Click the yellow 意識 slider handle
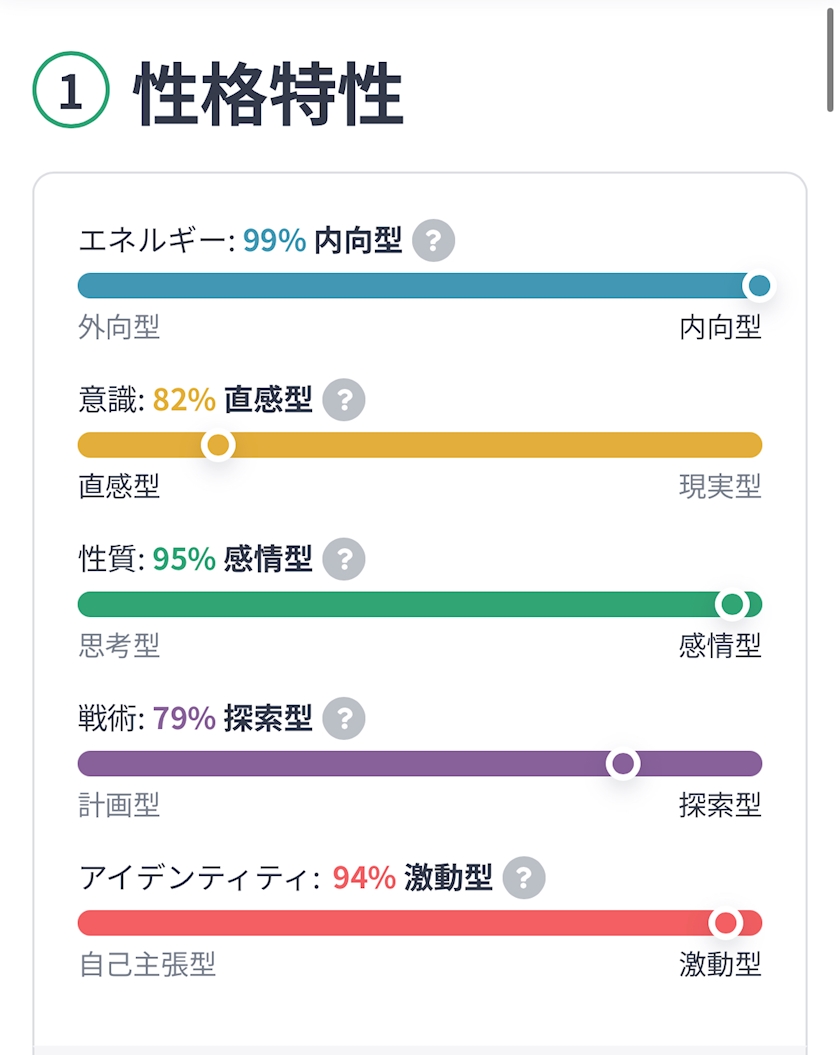The image size is (840, 1055). (x=218, y=445)
